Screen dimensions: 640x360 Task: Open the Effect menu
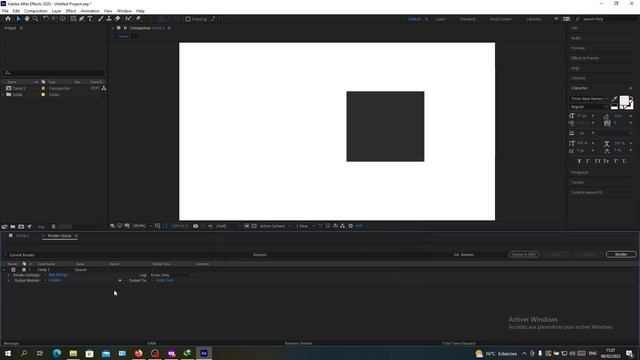click(71, 11)
